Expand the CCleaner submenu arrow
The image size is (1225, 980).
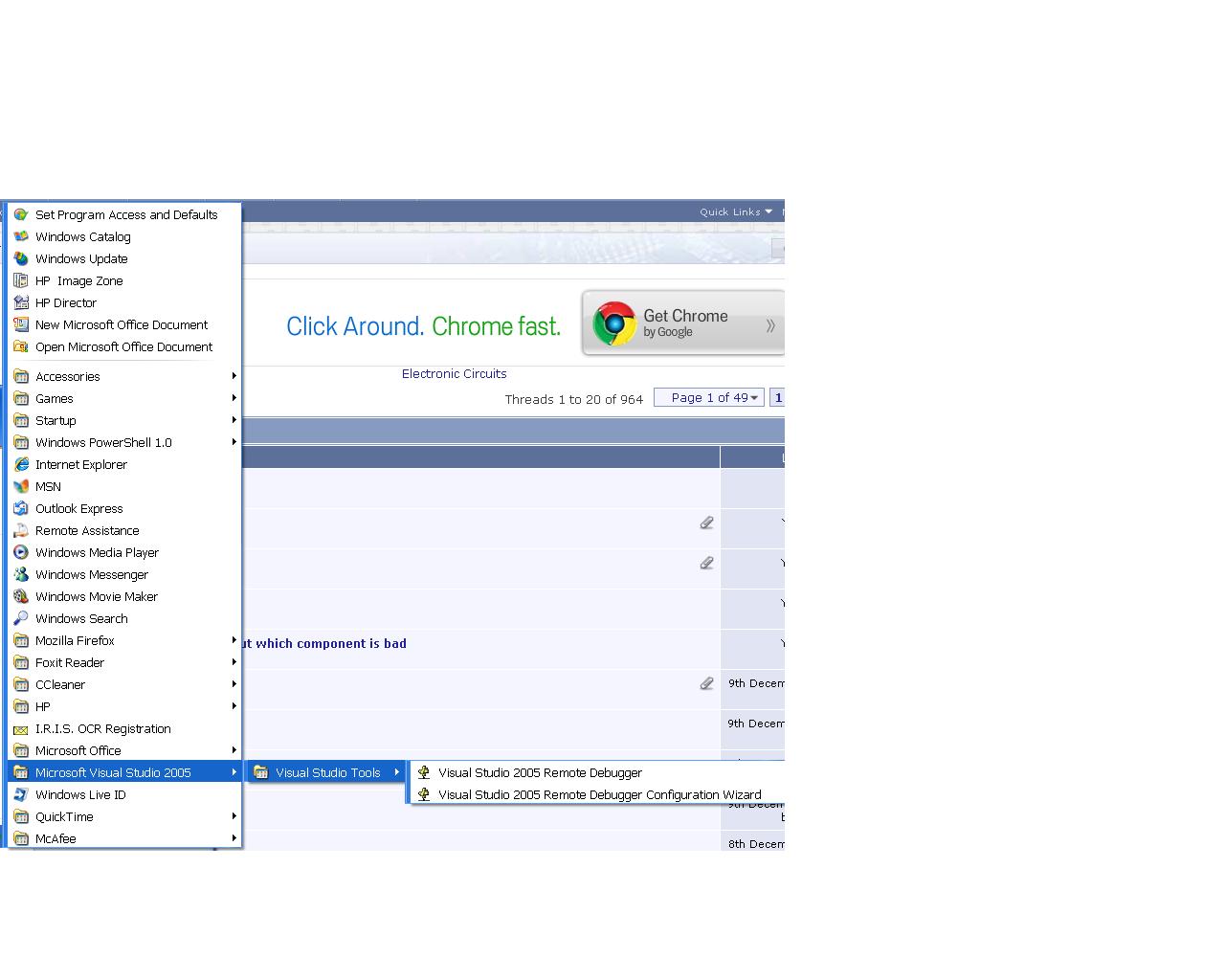click(234, 684)
